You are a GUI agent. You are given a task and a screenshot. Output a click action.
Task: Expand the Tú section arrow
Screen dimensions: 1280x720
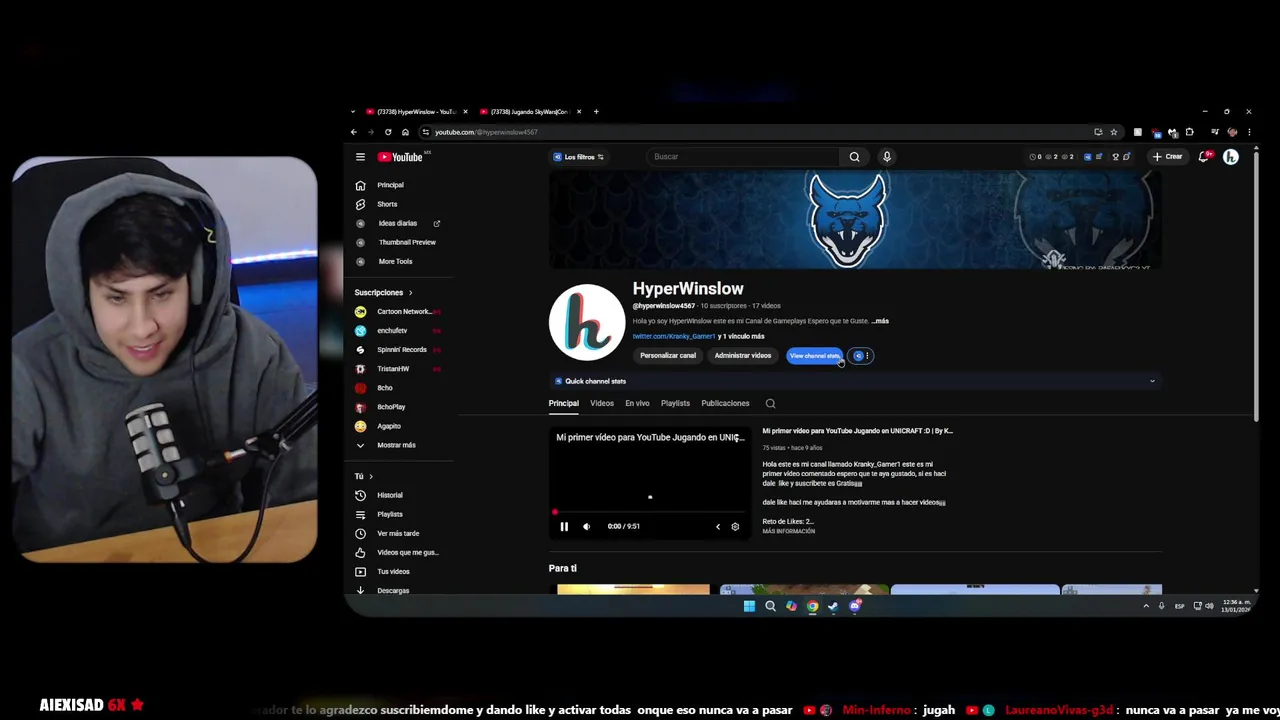point(371,476)
